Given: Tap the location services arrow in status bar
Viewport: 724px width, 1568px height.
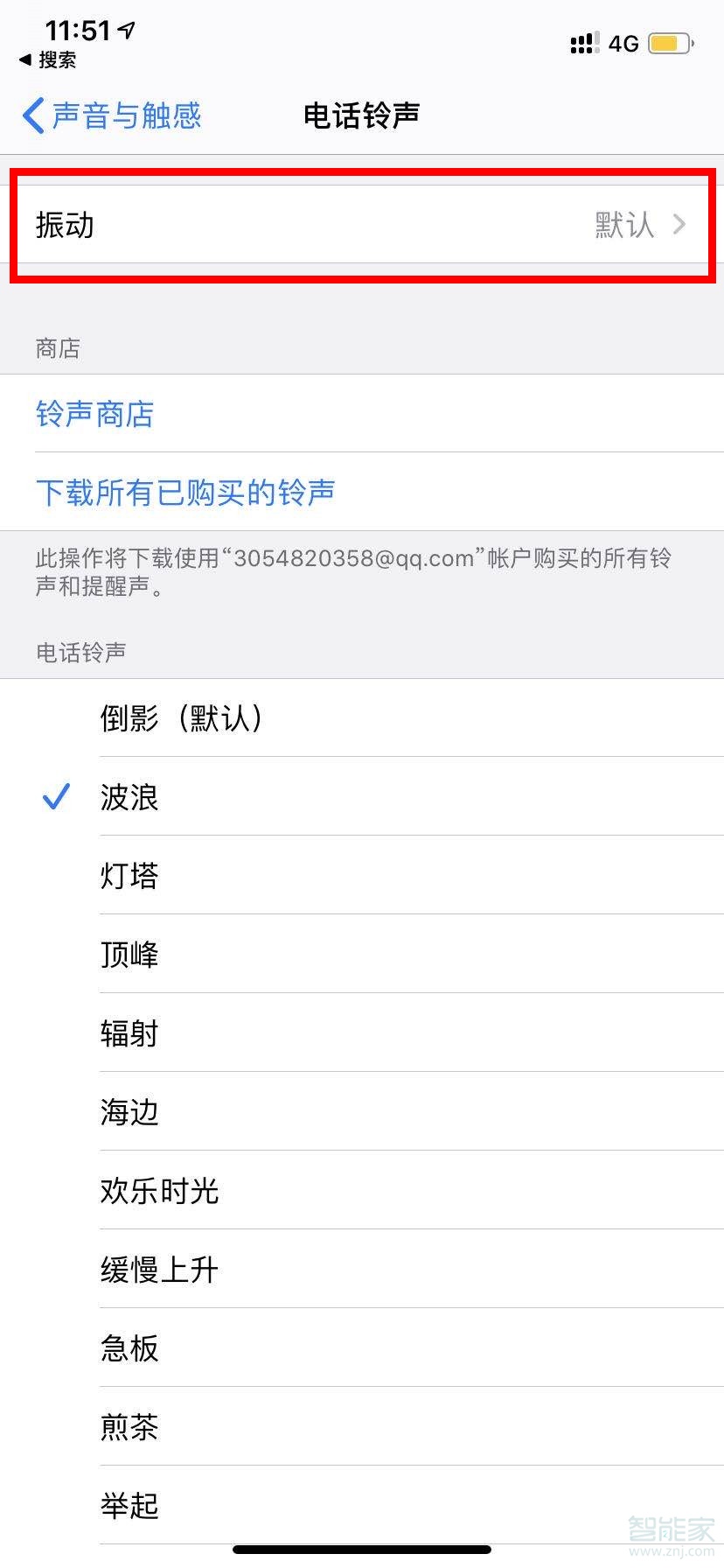Looking at the screenshot, I should [128, 30].
